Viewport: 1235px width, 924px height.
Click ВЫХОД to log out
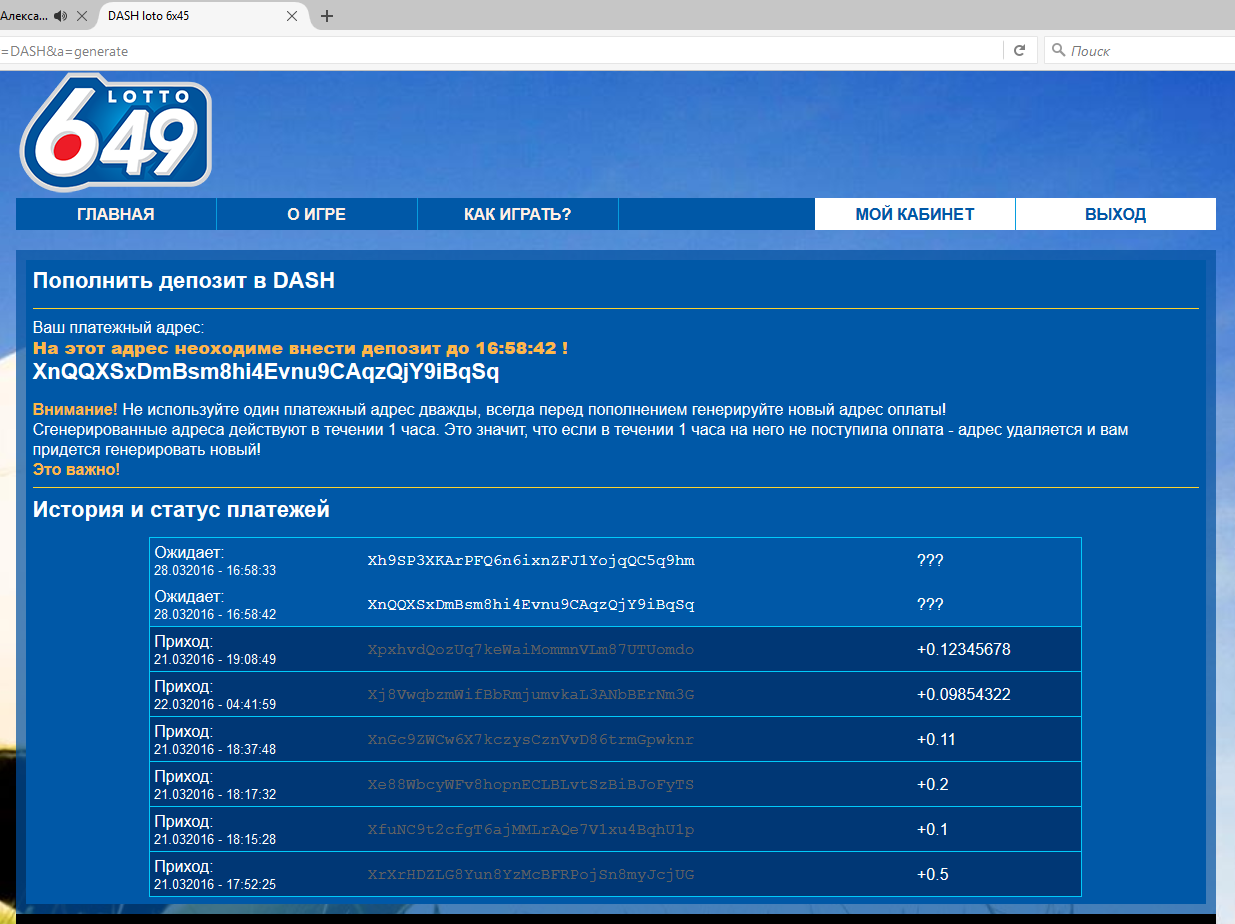tap(1115, 214)
